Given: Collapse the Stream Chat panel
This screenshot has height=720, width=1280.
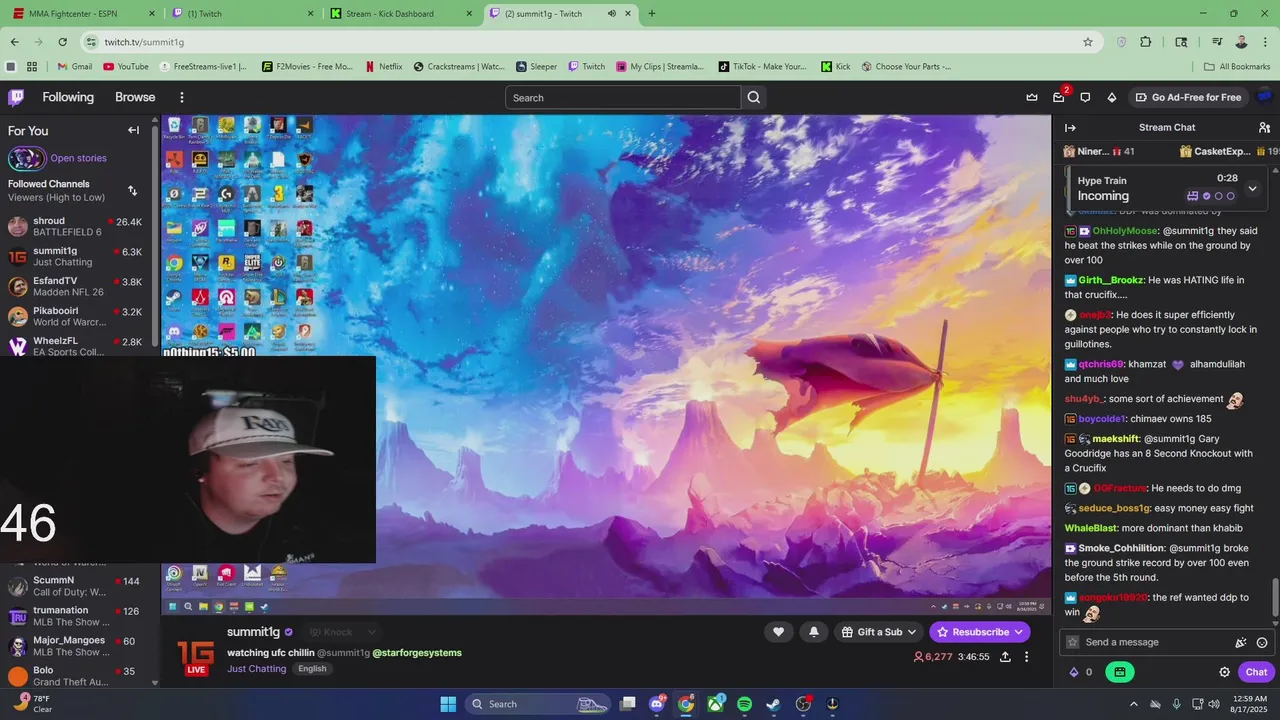Looking at the screenshot, I should (1070, 127).
